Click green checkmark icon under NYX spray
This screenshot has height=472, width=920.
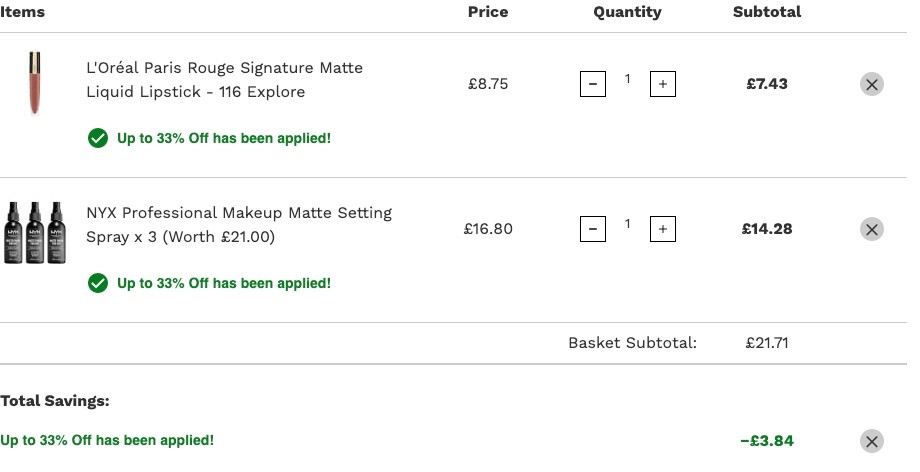(x=98, y=283)
